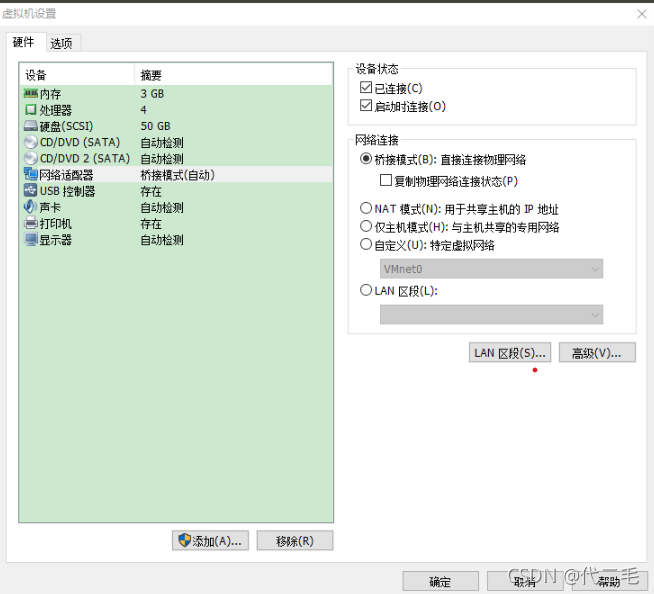Image resolution: width=654 pixels, height=594 pixels.
Task: Click the CD/DVD (SATA) disc icon
Action: click(x=31, y=142)
